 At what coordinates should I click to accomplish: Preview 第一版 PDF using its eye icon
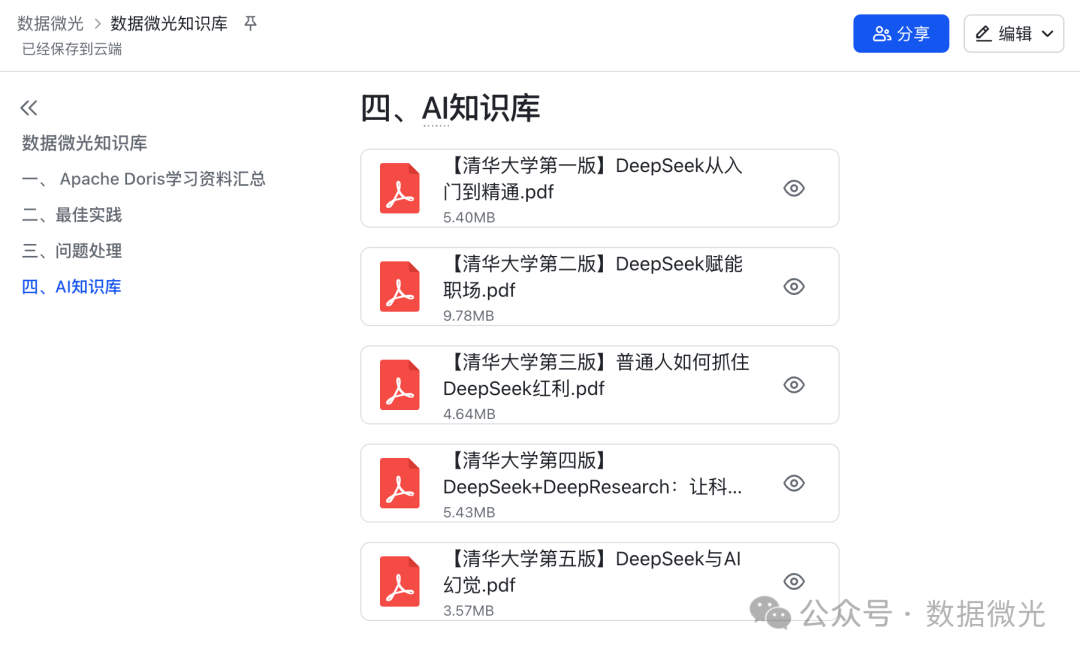pyautogui.click(x=793, y=188)
